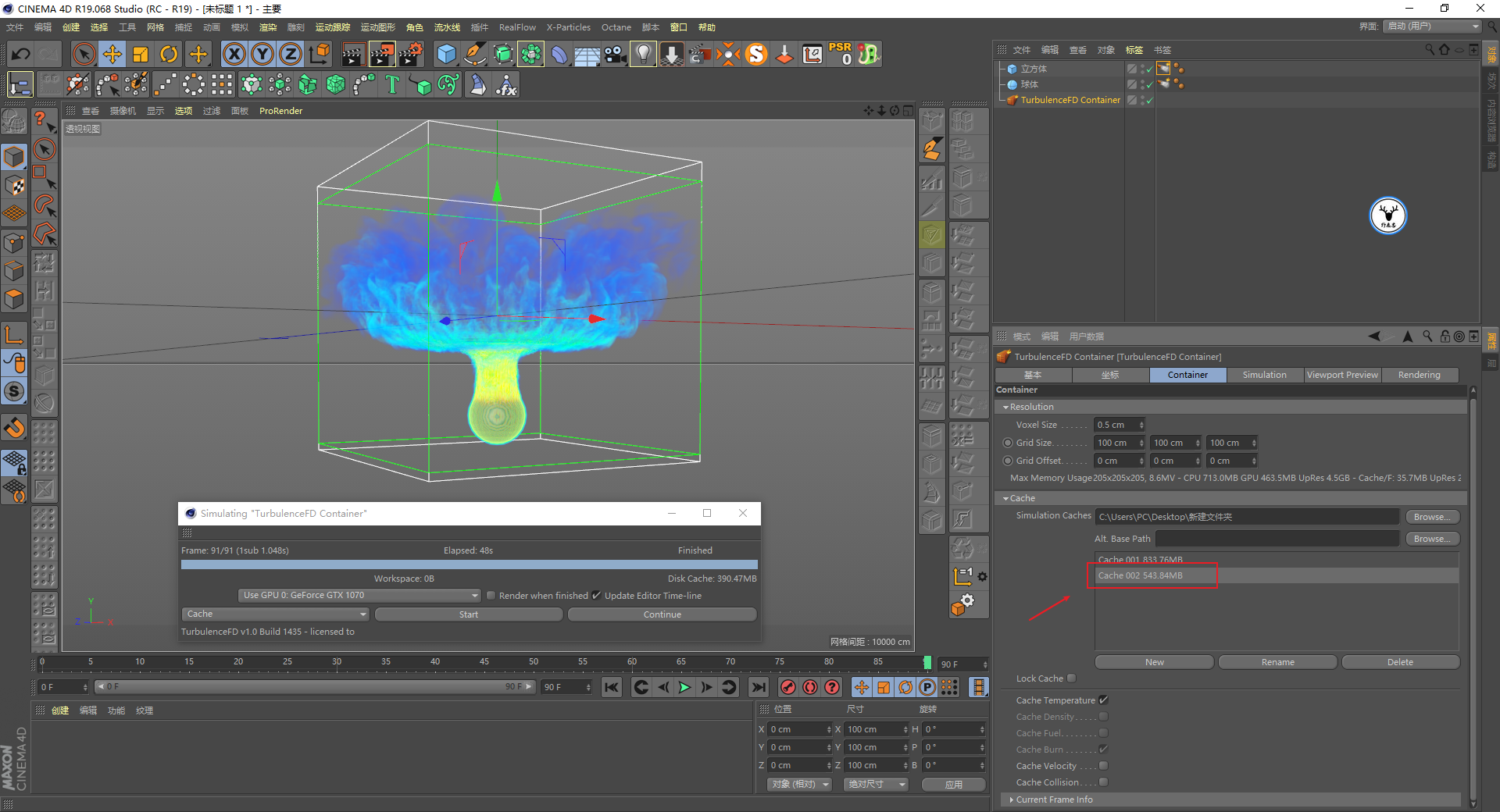
Task: Click frame 45 on the timeline ruler
Action: point(484,662)
